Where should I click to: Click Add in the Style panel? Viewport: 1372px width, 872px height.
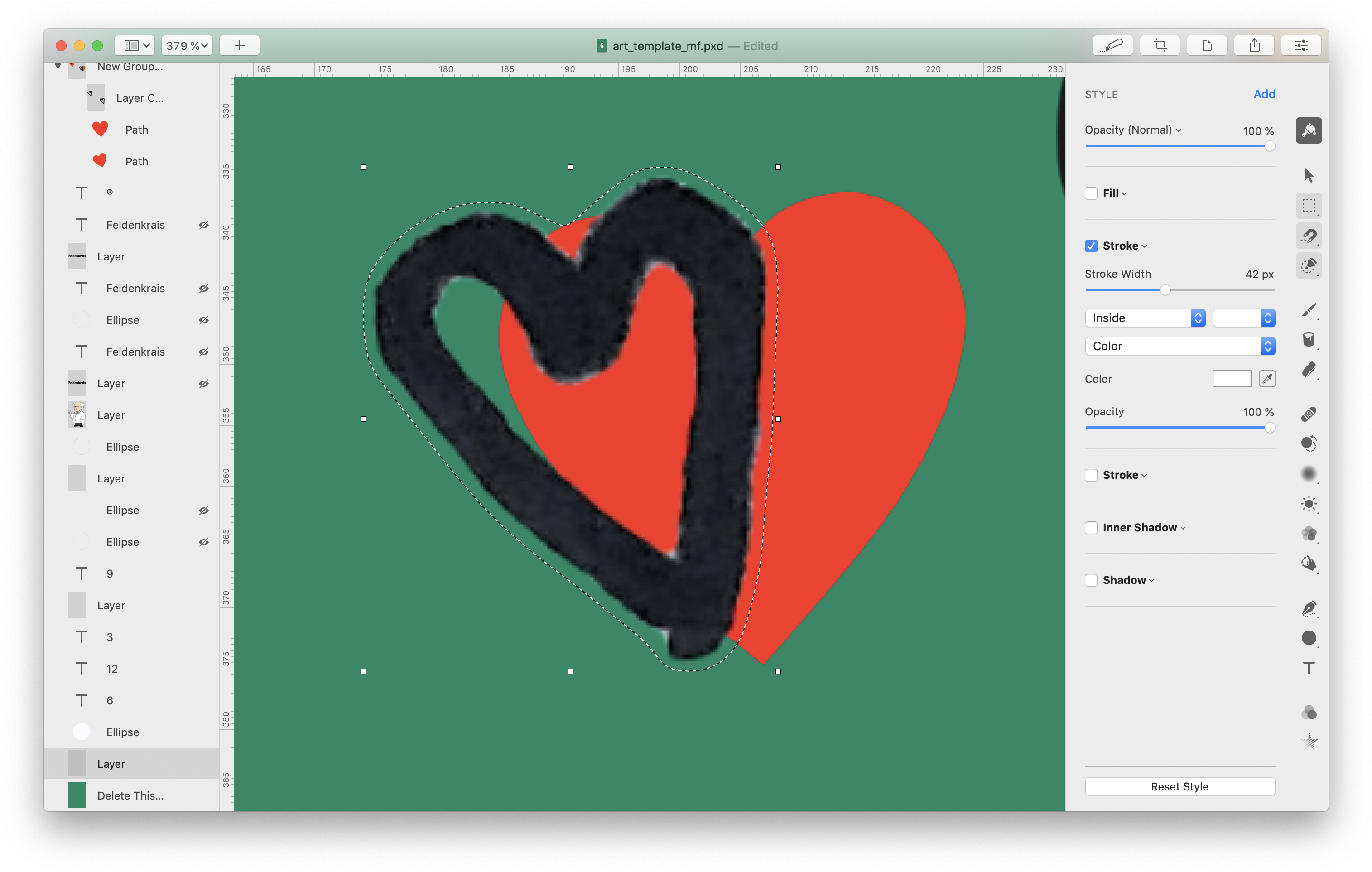(1264, 94)
